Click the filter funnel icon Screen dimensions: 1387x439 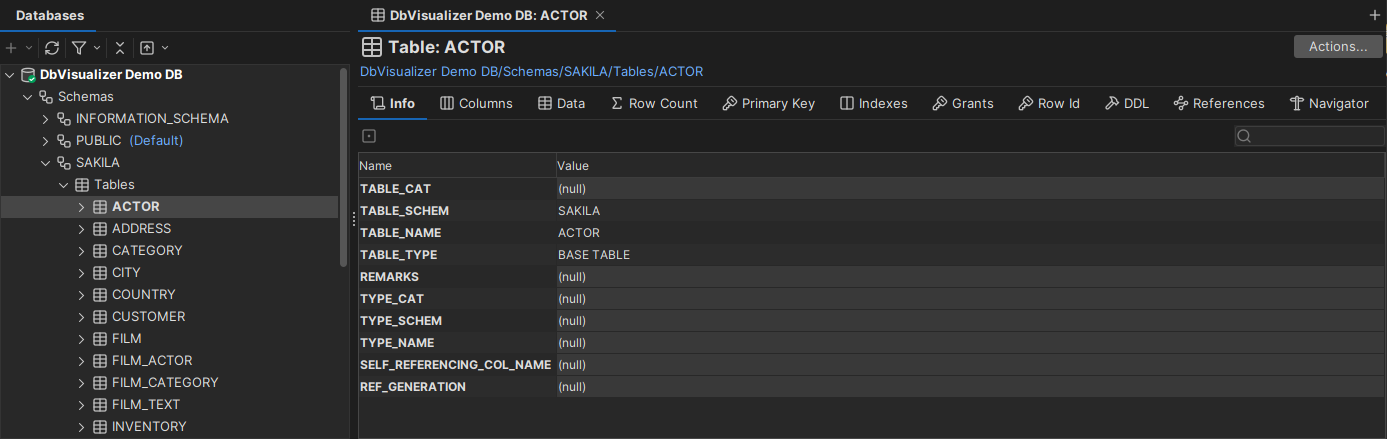79,48
